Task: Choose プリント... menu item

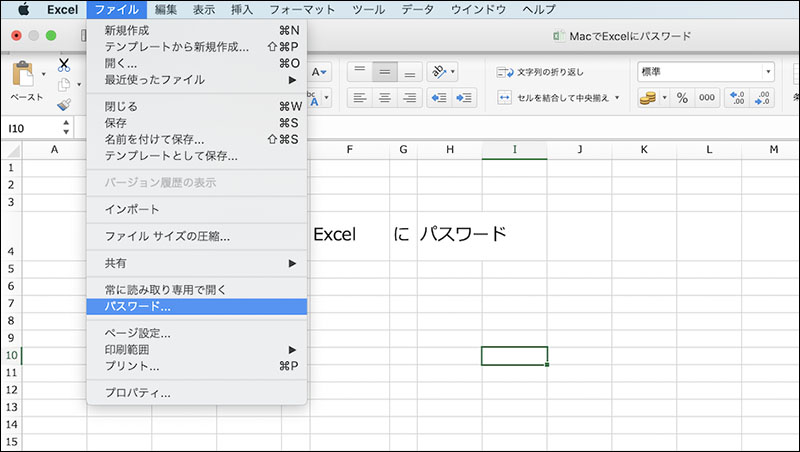Action: coord(197,366)
